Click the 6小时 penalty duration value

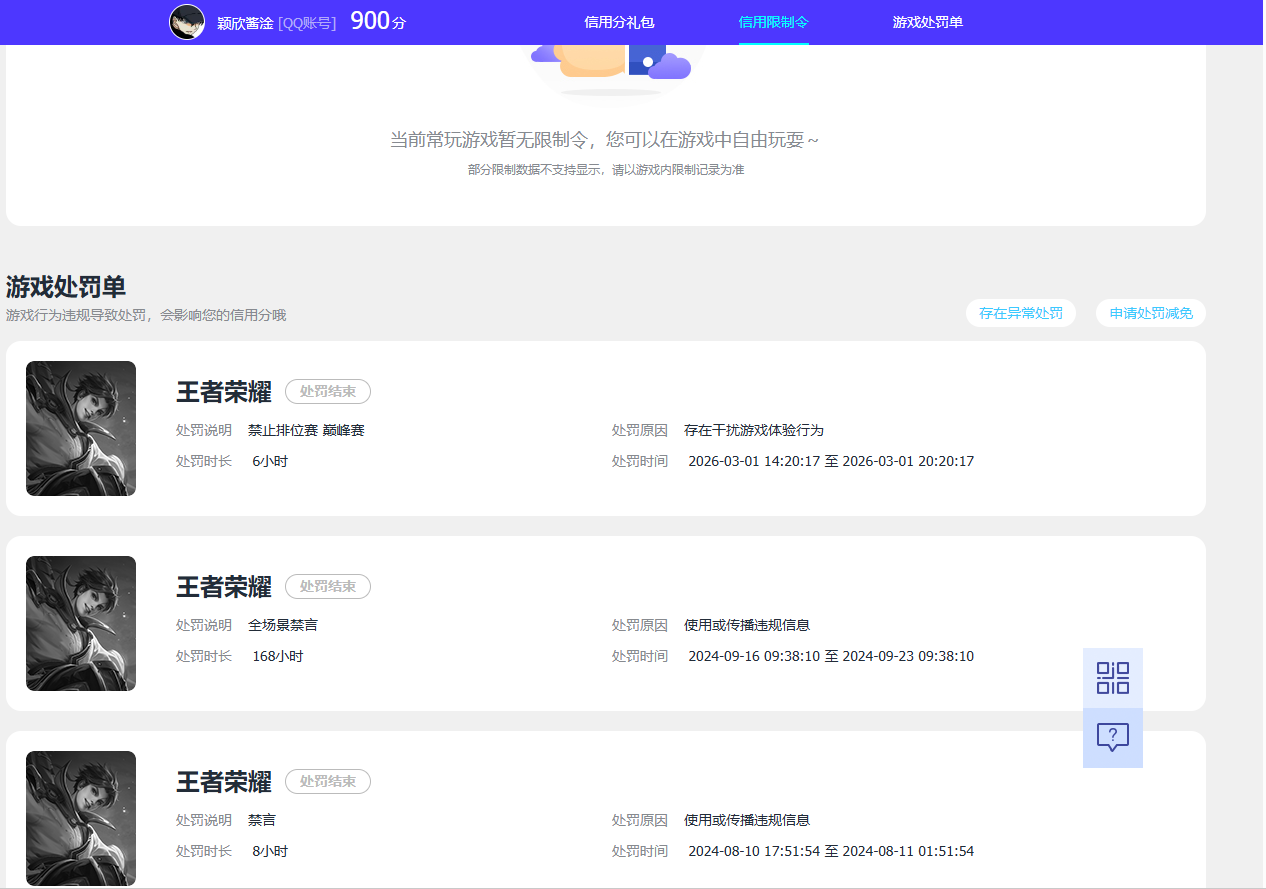pyautogui.click(x=270, y=461)
